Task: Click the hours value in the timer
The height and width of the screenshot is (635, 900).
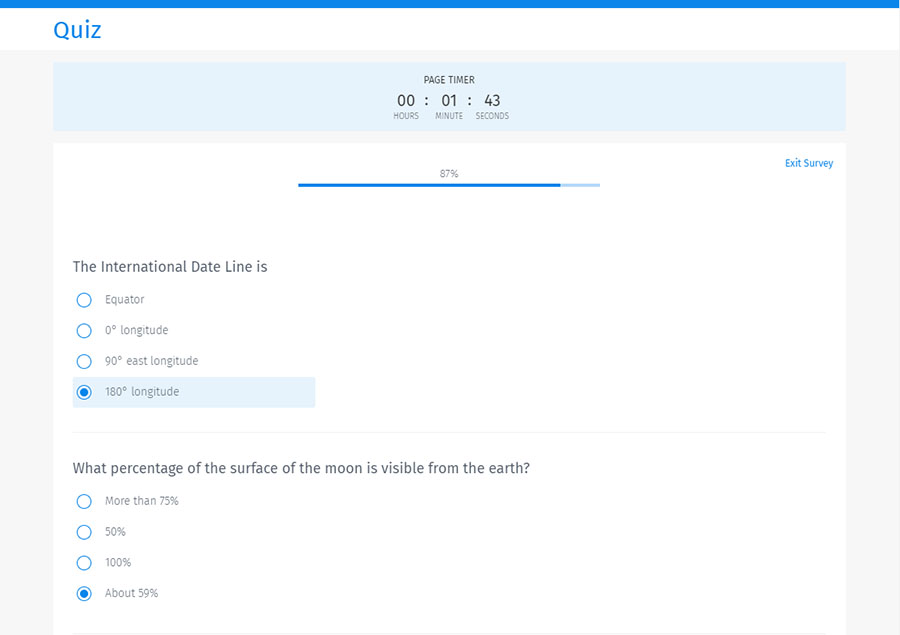Action: [406, 100]
